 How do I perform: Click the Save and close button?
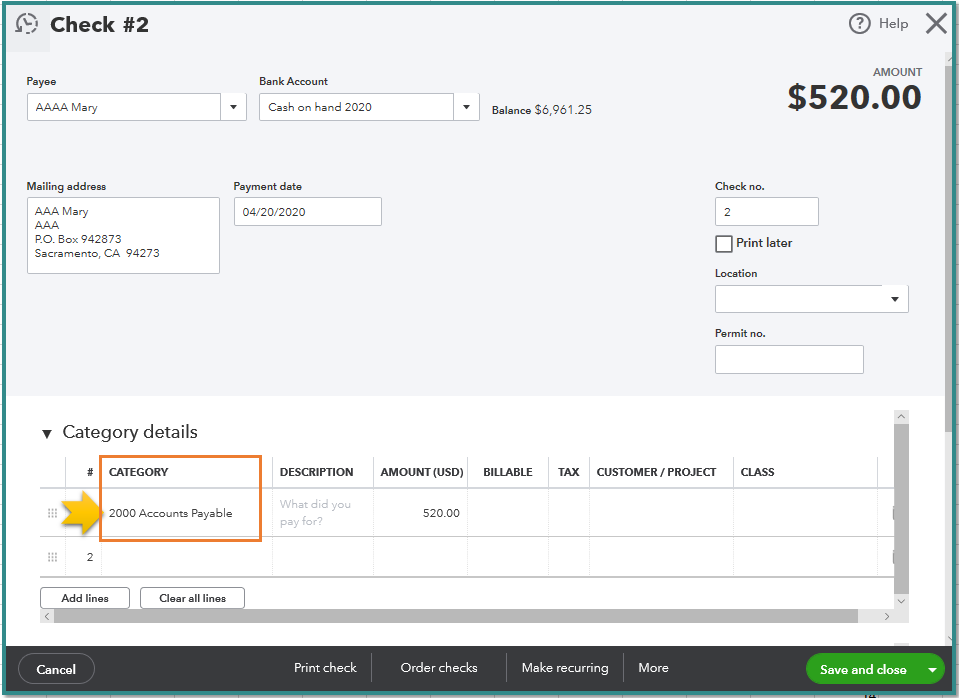pos(863,670)
